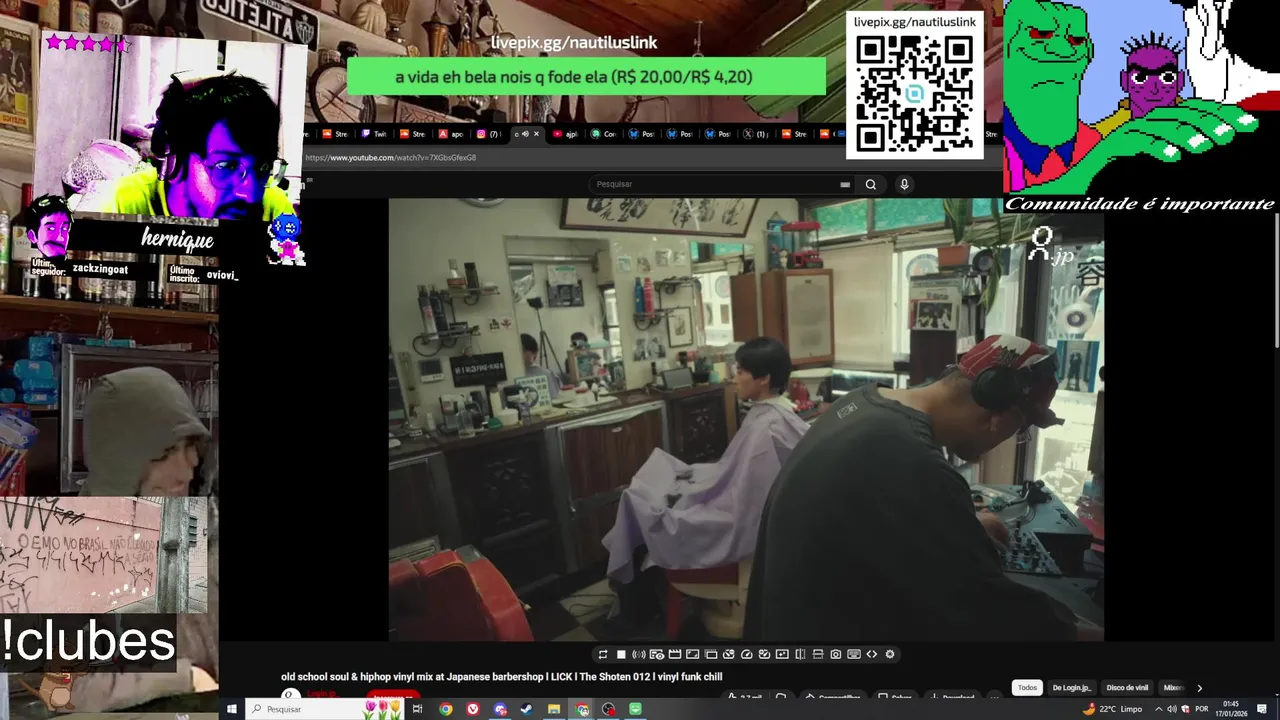Click the youtube.com address bar URL
The image size is (1280, 720).
[390, 158]
